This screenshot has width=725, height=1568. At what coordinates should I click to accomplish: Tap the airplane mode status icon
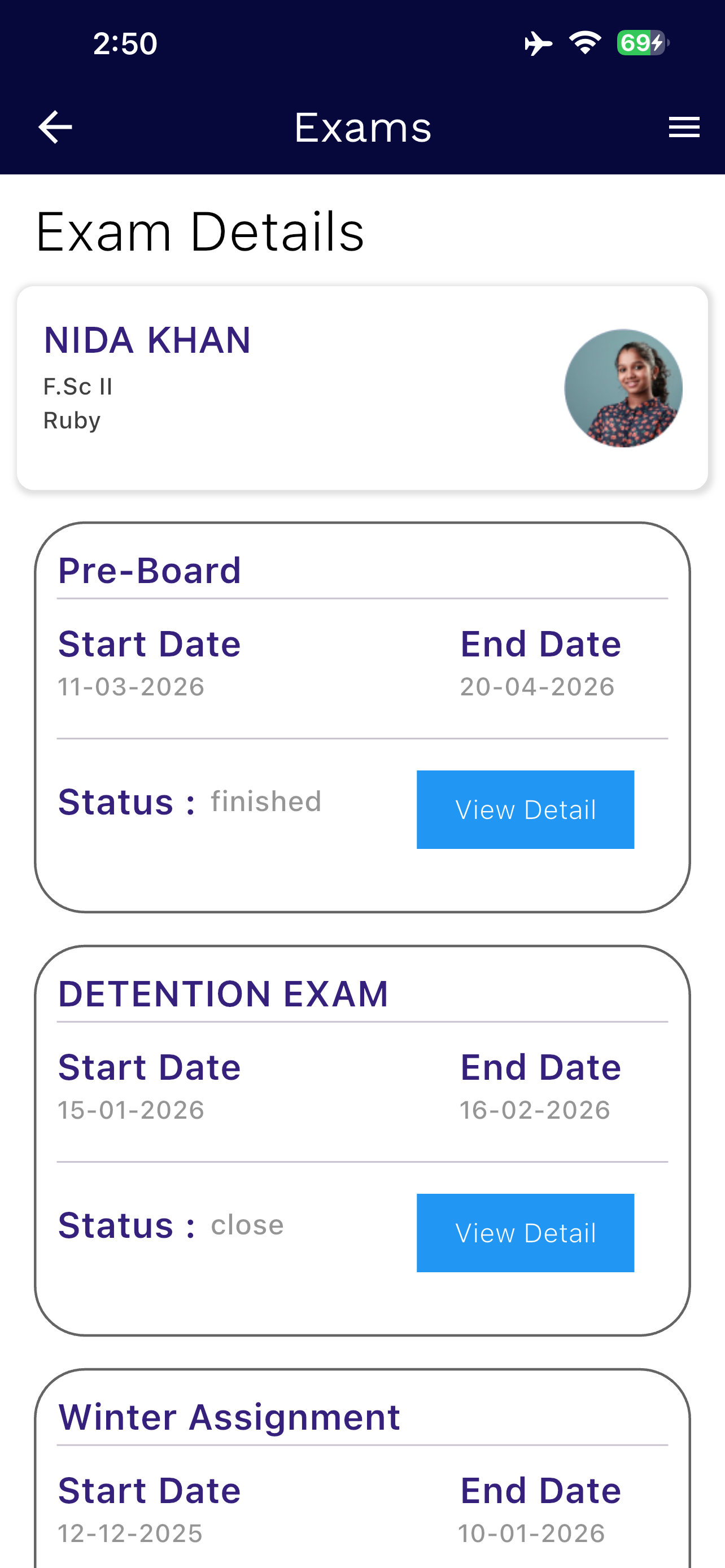pyautogui.click(x=538, y=43)
